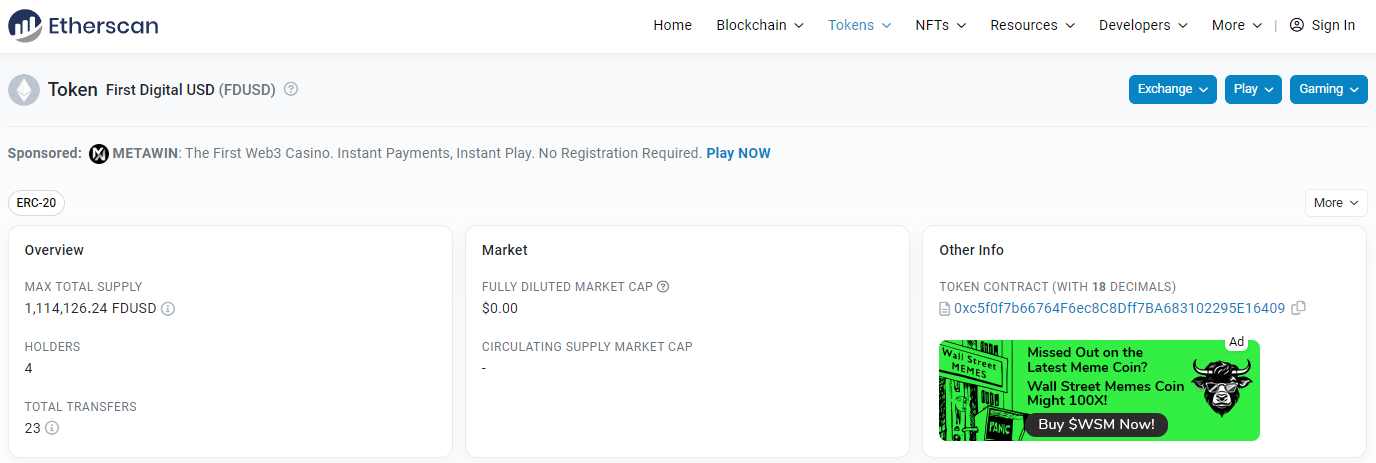1376x463 pixels.
Task: Open the Play dropdown button
Action: [1253, 89]
